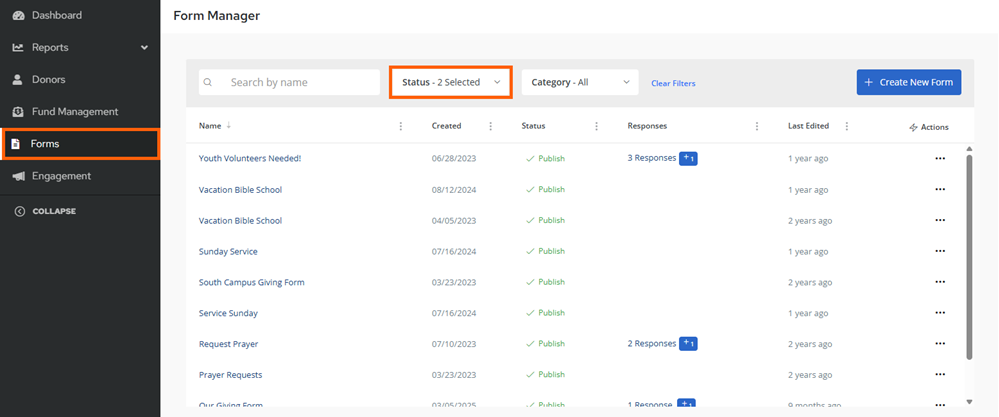Open column menu beside Responses header
999x417 pixels.
[757, 126]
